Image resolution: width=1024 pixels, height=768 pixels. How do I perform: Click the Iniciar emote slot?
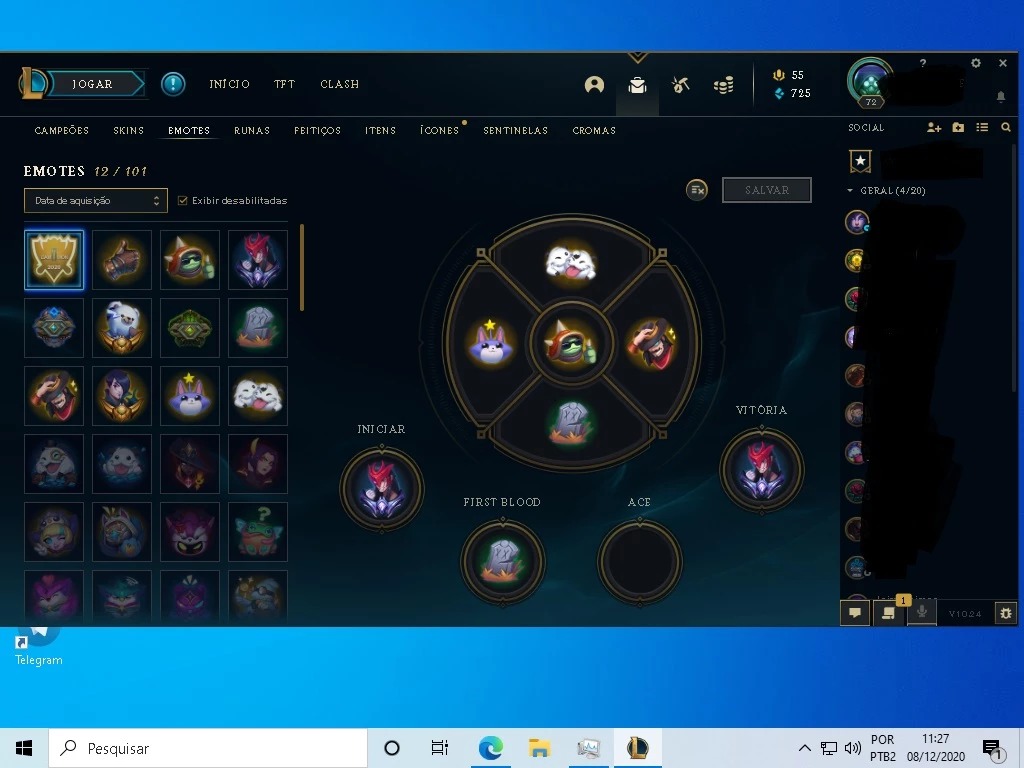click(x=382, y=489)
